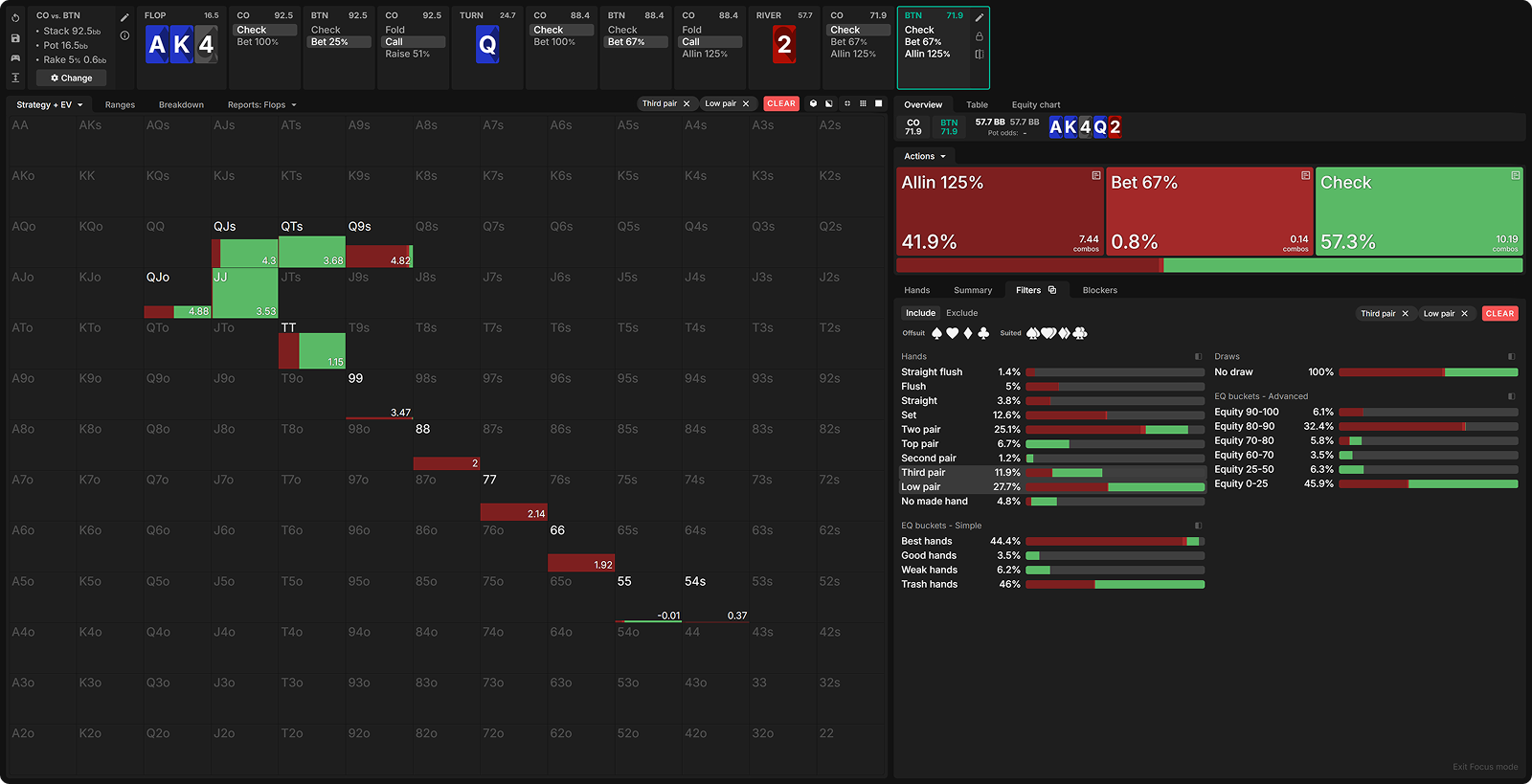The height and width of the screenshot is (784, 1532).
Task: Click the Low pair filter bar
Action: pos(1115,486)
